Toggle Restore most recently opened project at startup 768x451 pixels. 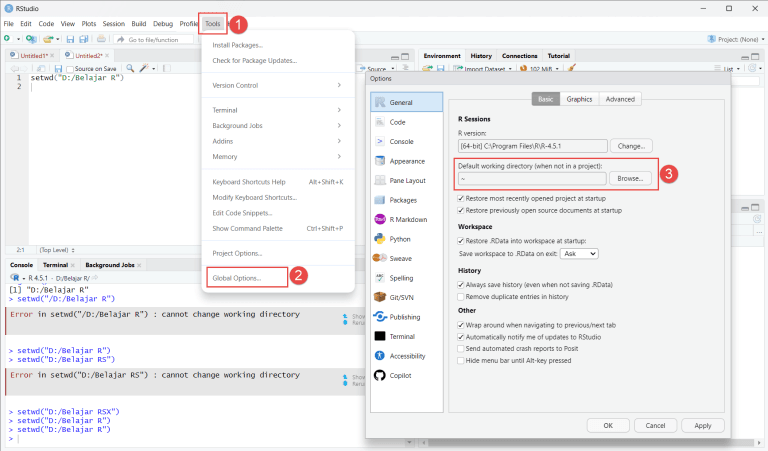coord(460,198)
